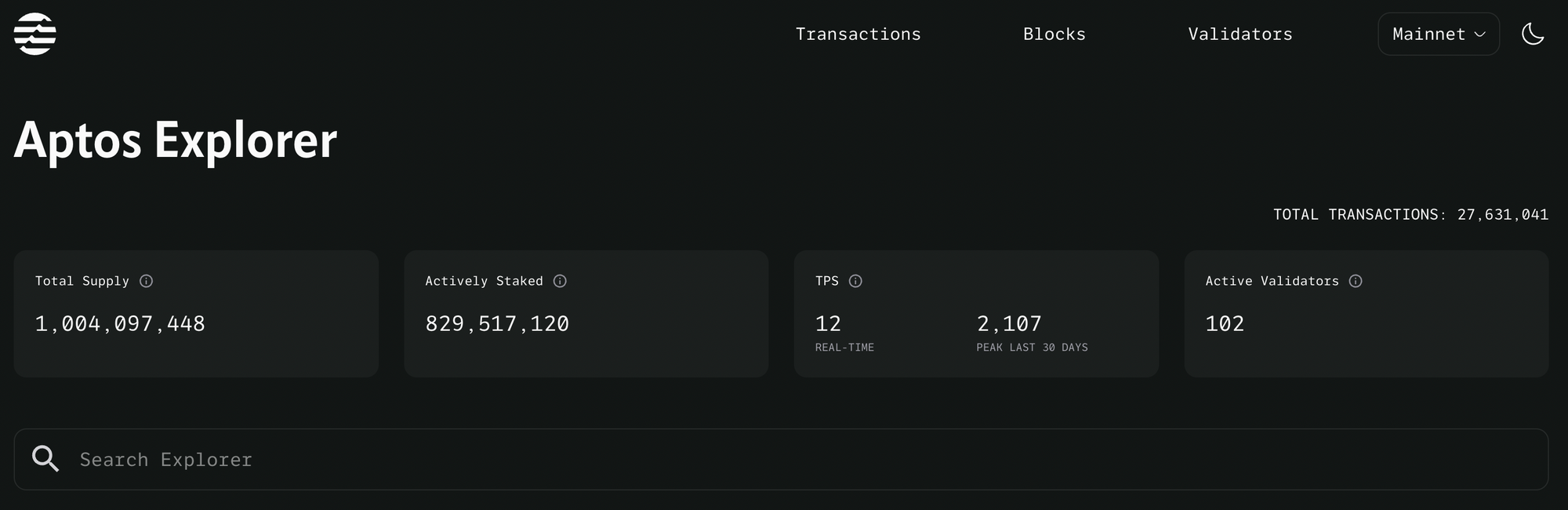
Task: Click info icon beside Active Validators
Action: point(1356,281)
